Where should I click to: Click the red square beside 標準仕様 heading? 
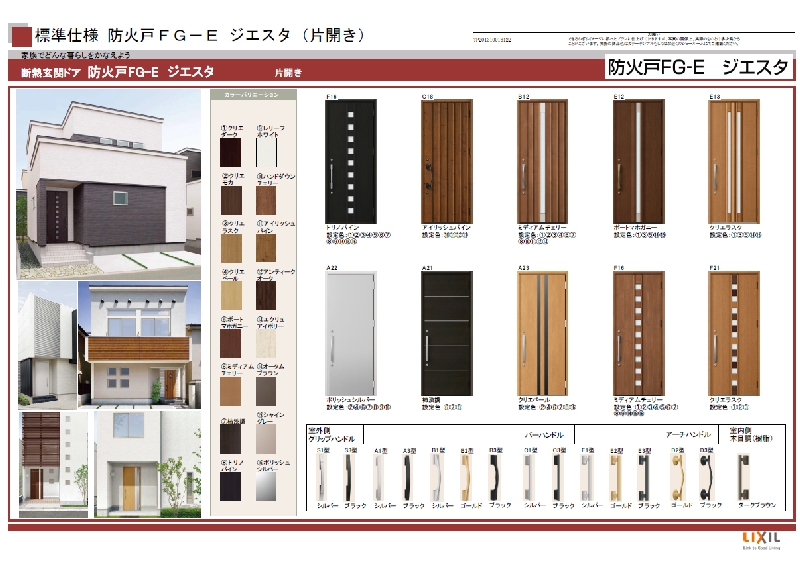tap(21, 37)
